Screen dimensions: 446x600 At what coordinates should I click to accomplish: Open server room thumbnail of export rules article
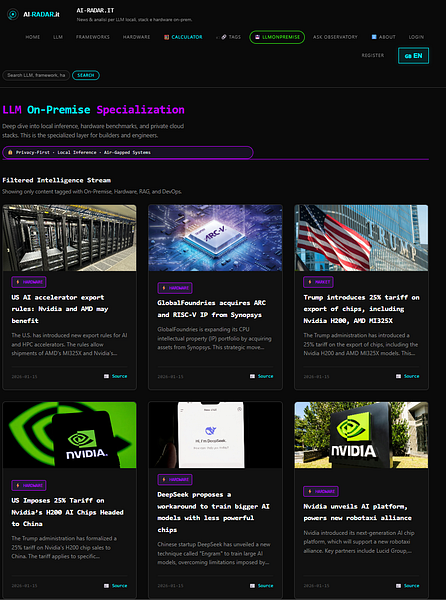point(69,238)
